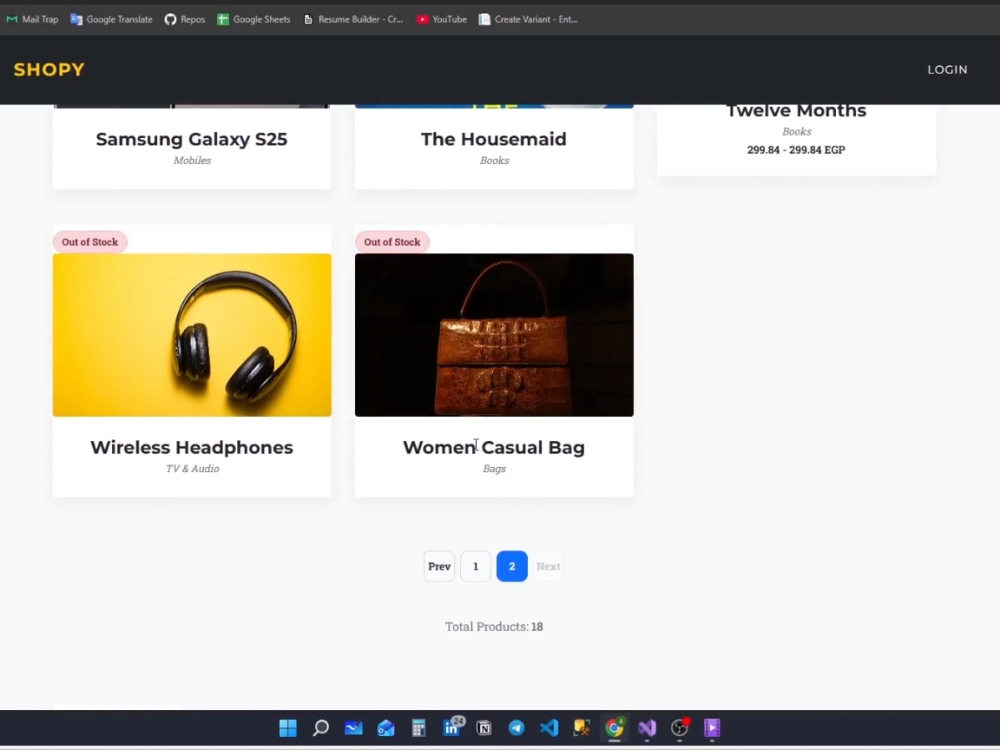Open the Wireless Headphones product image
The height and width of the screenshot is (750, 1000).
192,335
